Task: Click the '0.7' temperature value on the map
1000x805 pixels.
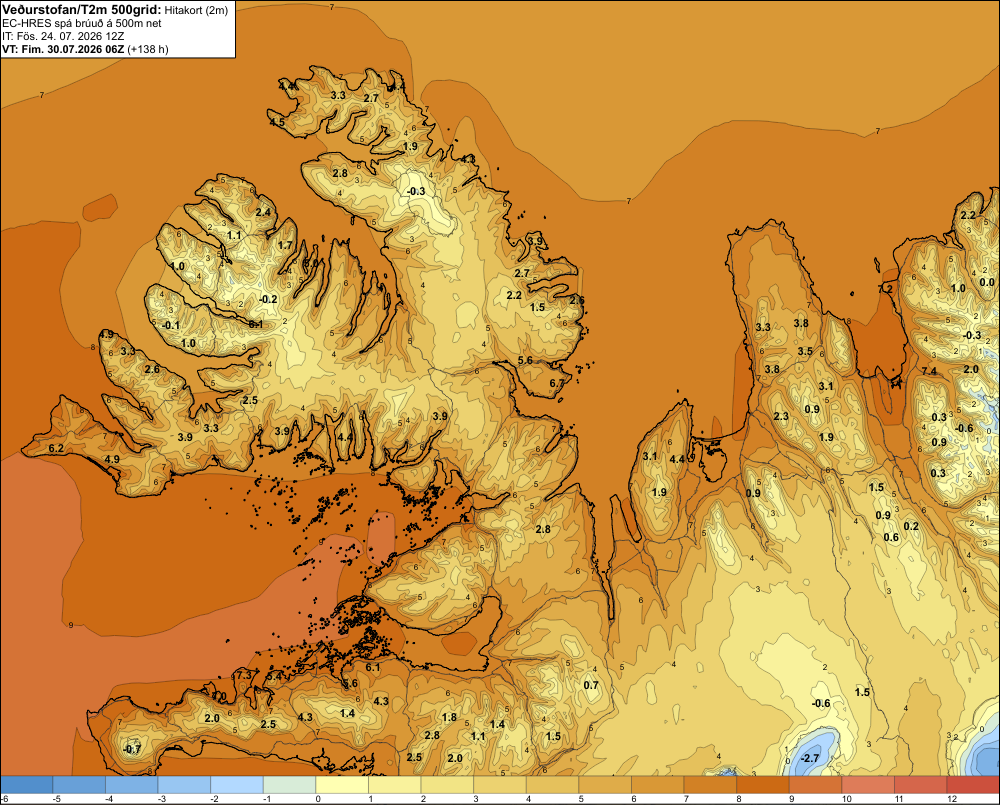Action: [x=591, y=685]
